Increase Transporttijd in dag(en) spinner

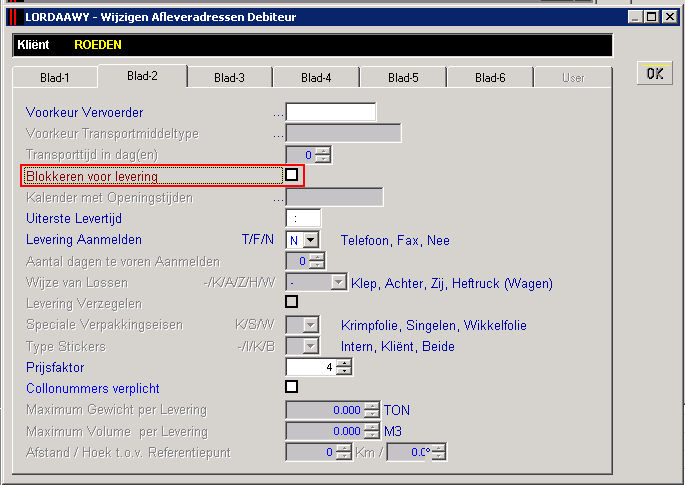click(323, 151)
